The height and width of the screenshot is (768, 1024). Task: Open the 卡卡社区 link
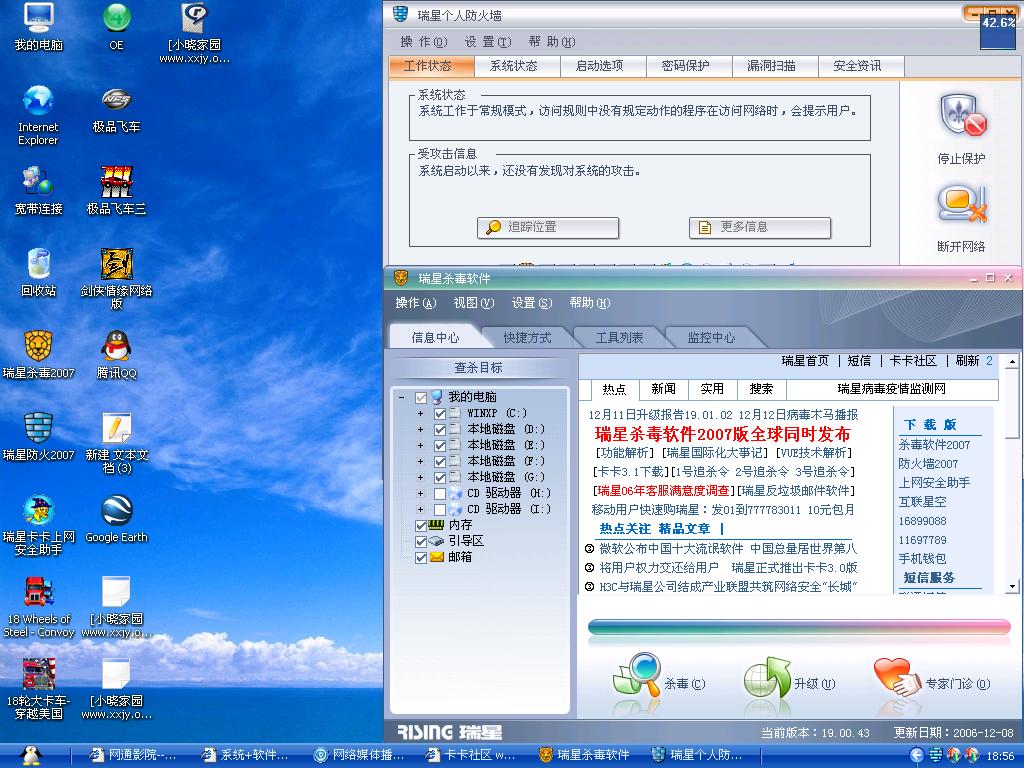[913, 361]
